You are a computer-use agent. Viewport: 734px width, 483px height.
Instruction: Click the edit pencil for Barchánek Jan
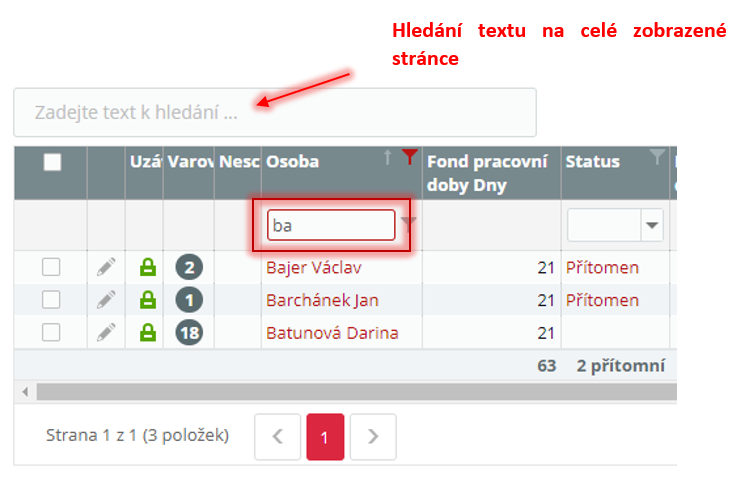pos(106,300)
